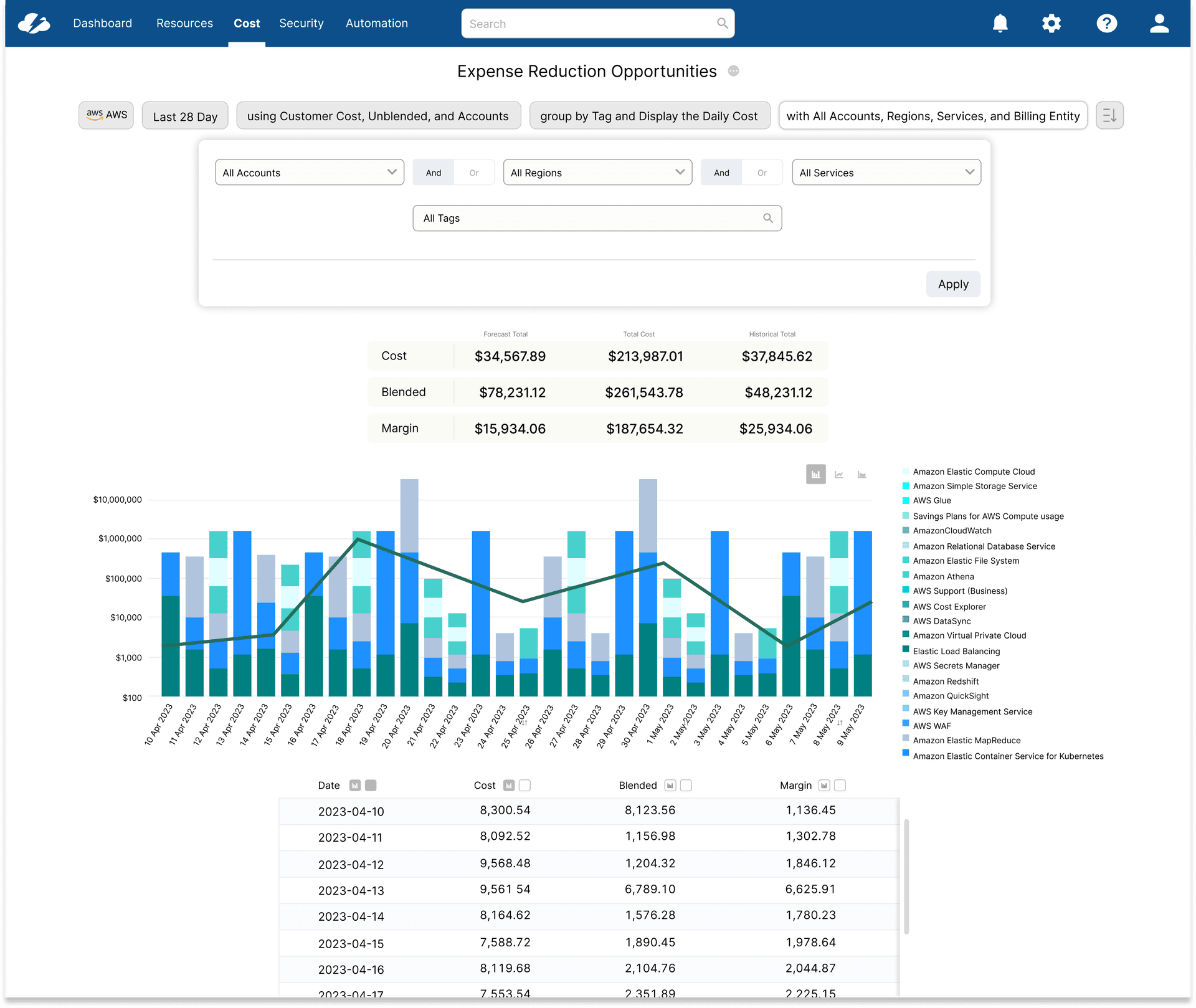This screenshot has height=1008, width=1196.
Task: Click the options icon beside page title
Action: click(734, 71)
